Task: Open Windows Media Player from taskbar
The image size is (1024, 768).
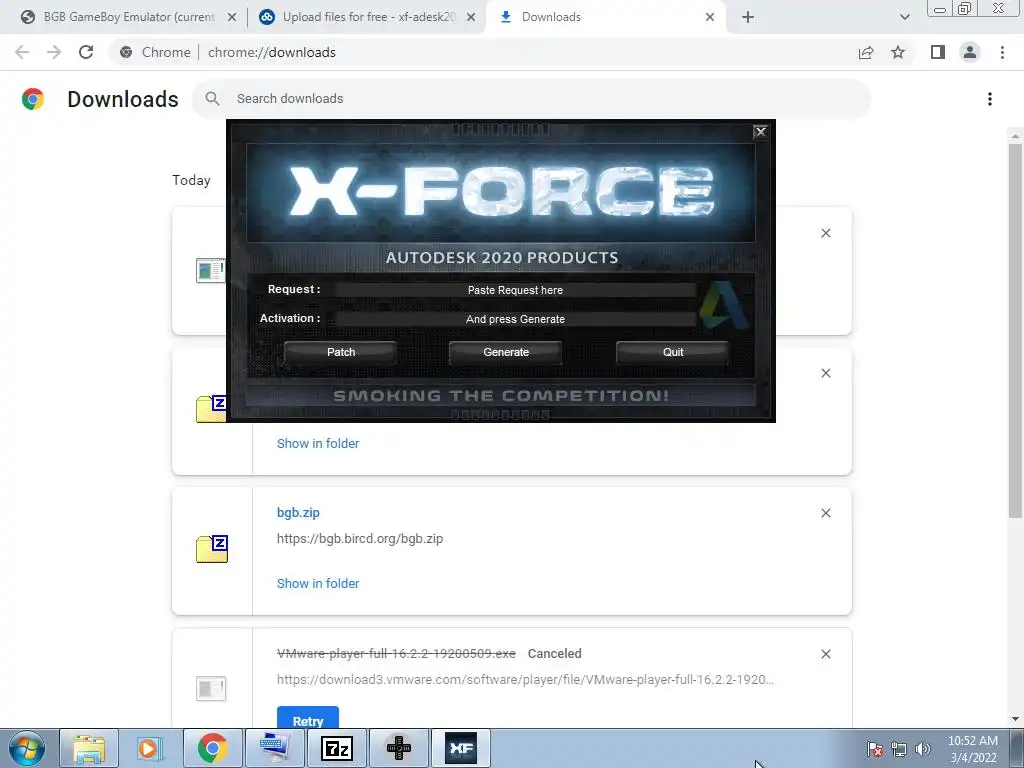Action: point(150,748)
